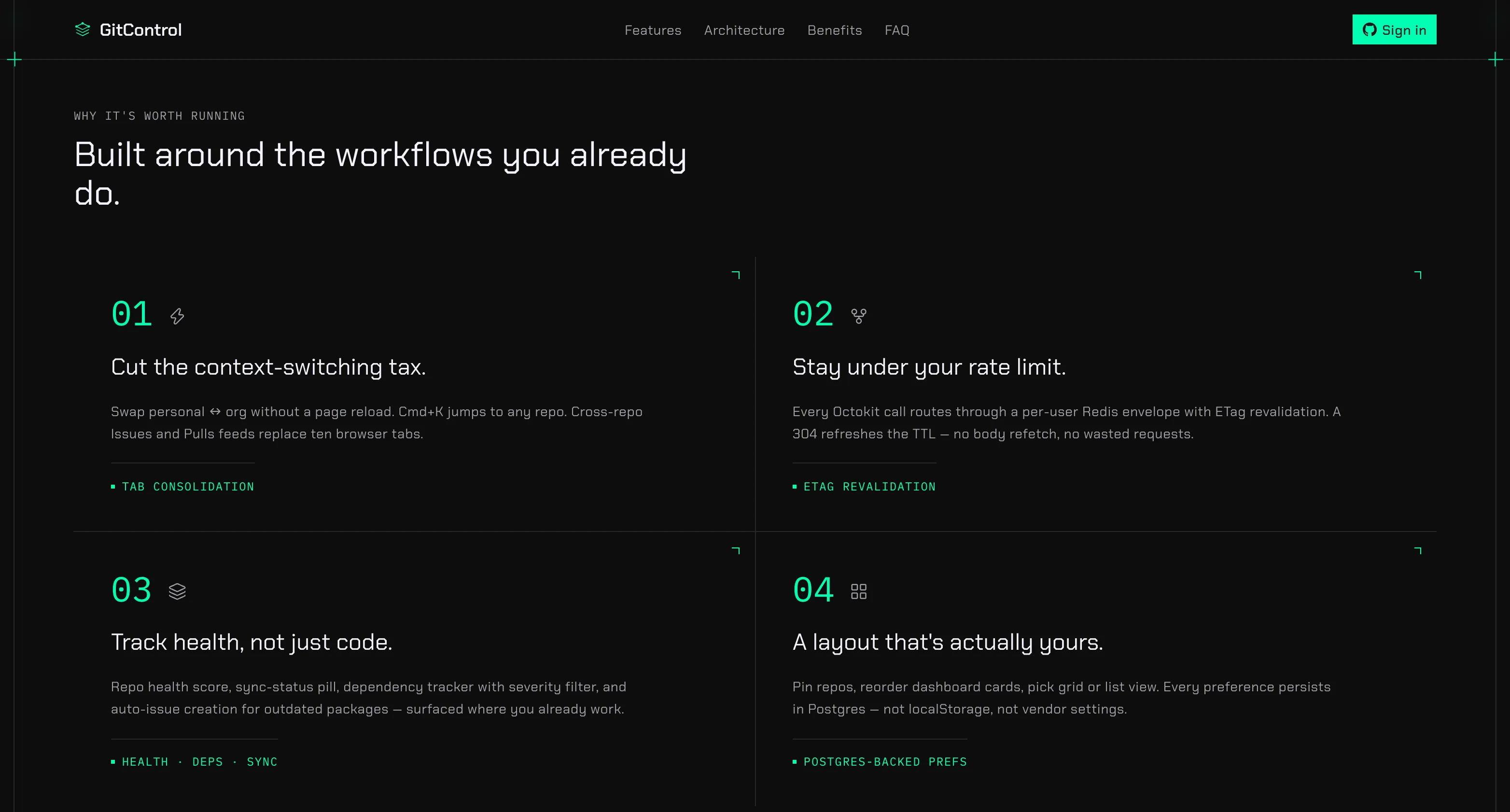Select the TAB CONSOLIDATION tag
This screenshot has width=1510, height=812.
[182, 487]
